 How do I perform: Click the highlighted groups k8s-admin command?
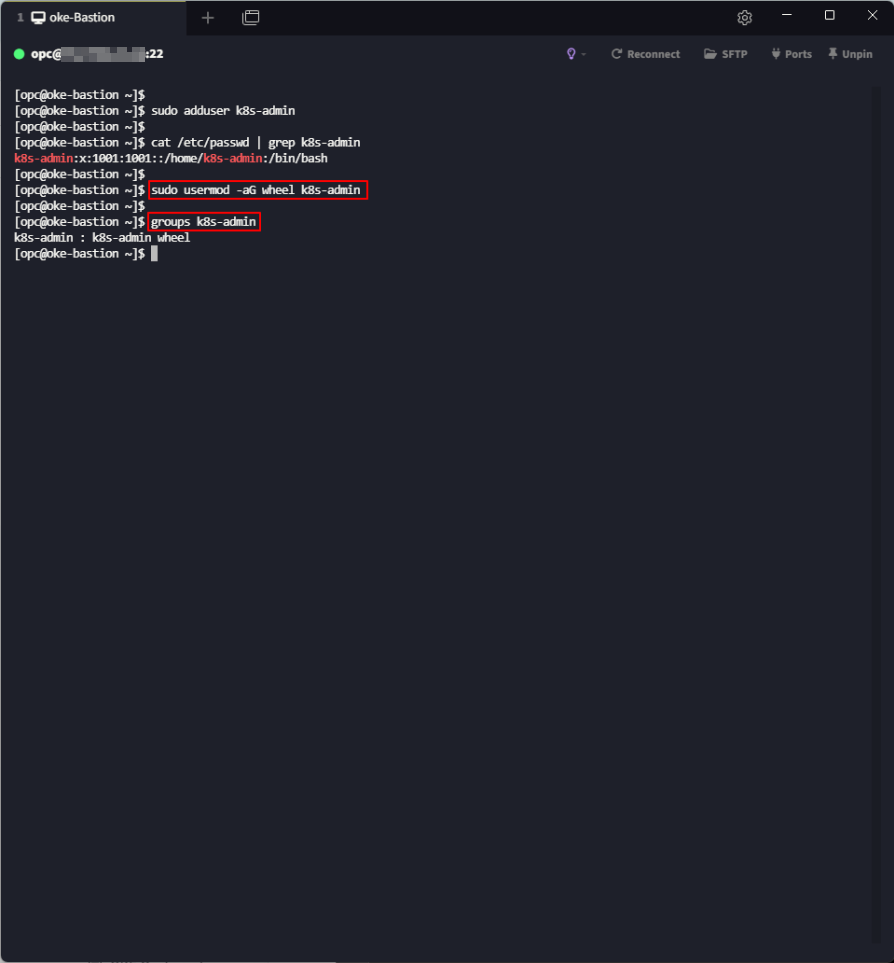point(204,222)
